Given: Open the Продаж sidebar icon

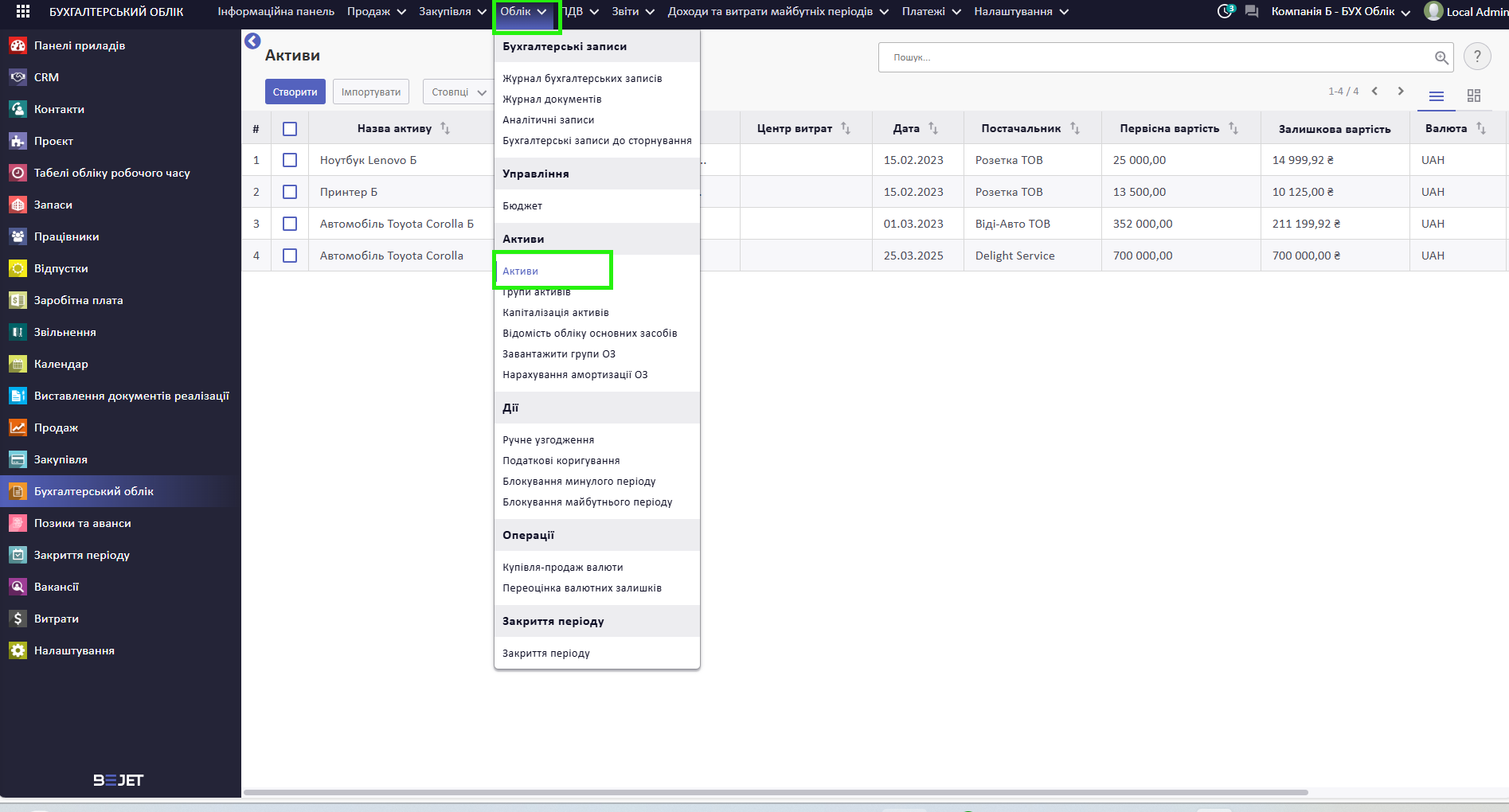Looking at the screenshot, I should [18, 427].
